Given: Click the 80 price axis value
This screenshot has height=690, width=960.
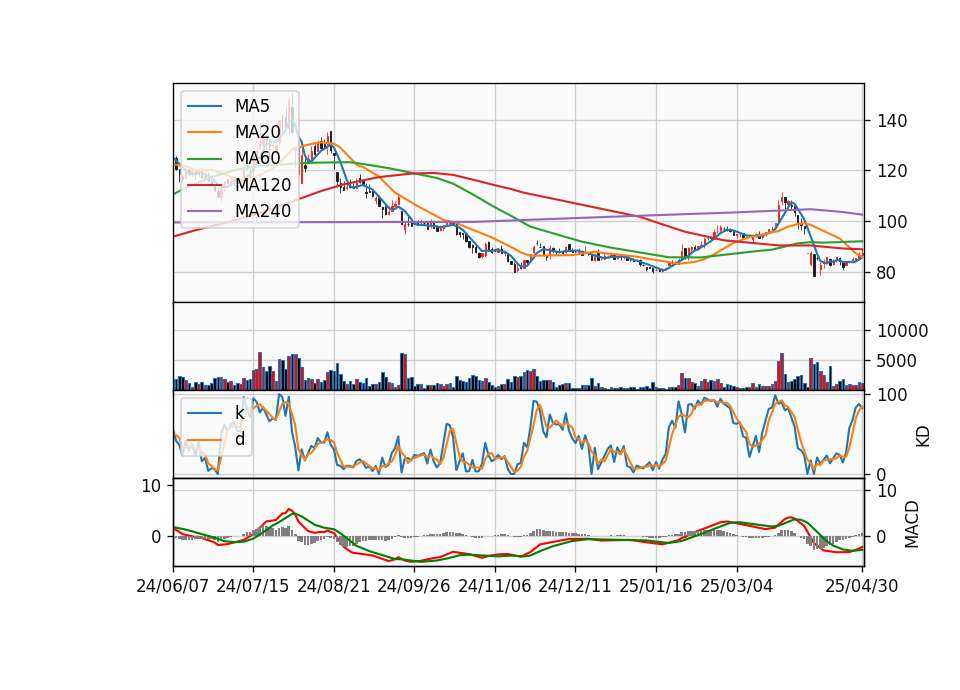Looking at the screenshot, I should pos(887,273).
